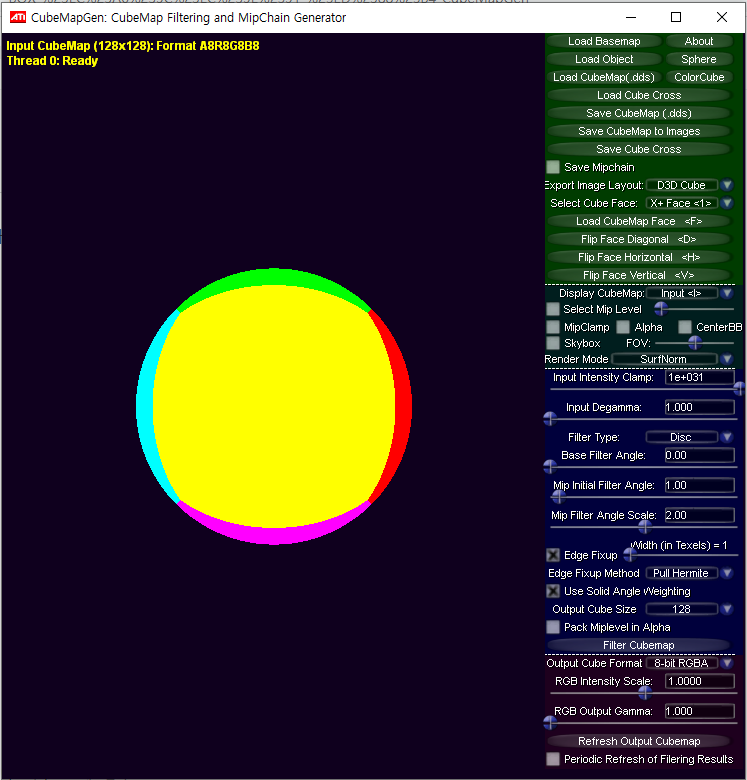Select the Sphere object button
The image size is (747, 780).
(x=699, y=59)
